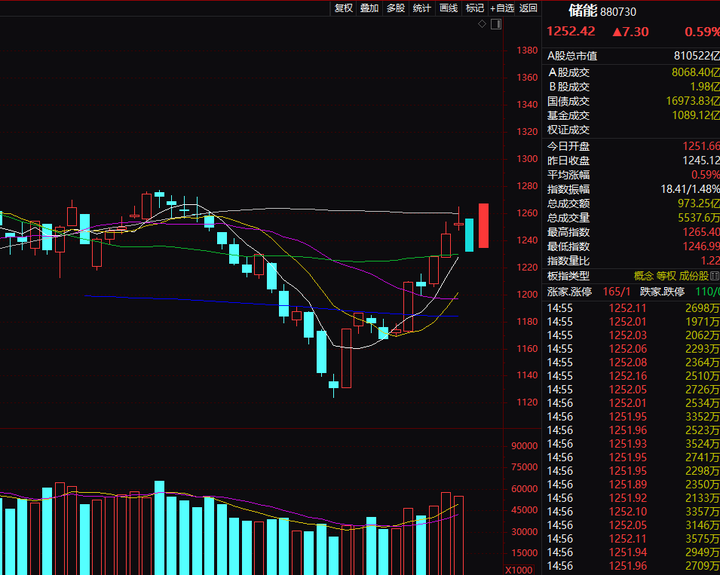Click the 总成交额 value 973.25亿
Viewport: 720px width, 575px height.
698,203
